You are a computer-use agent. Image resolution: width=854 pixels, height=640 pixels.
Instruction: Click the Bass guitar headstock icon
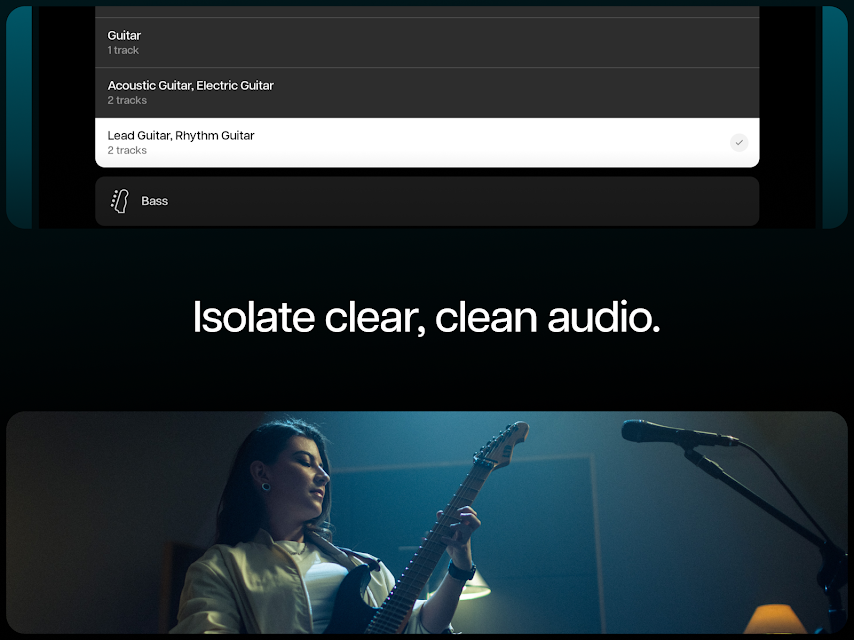[x=120, y=201]
